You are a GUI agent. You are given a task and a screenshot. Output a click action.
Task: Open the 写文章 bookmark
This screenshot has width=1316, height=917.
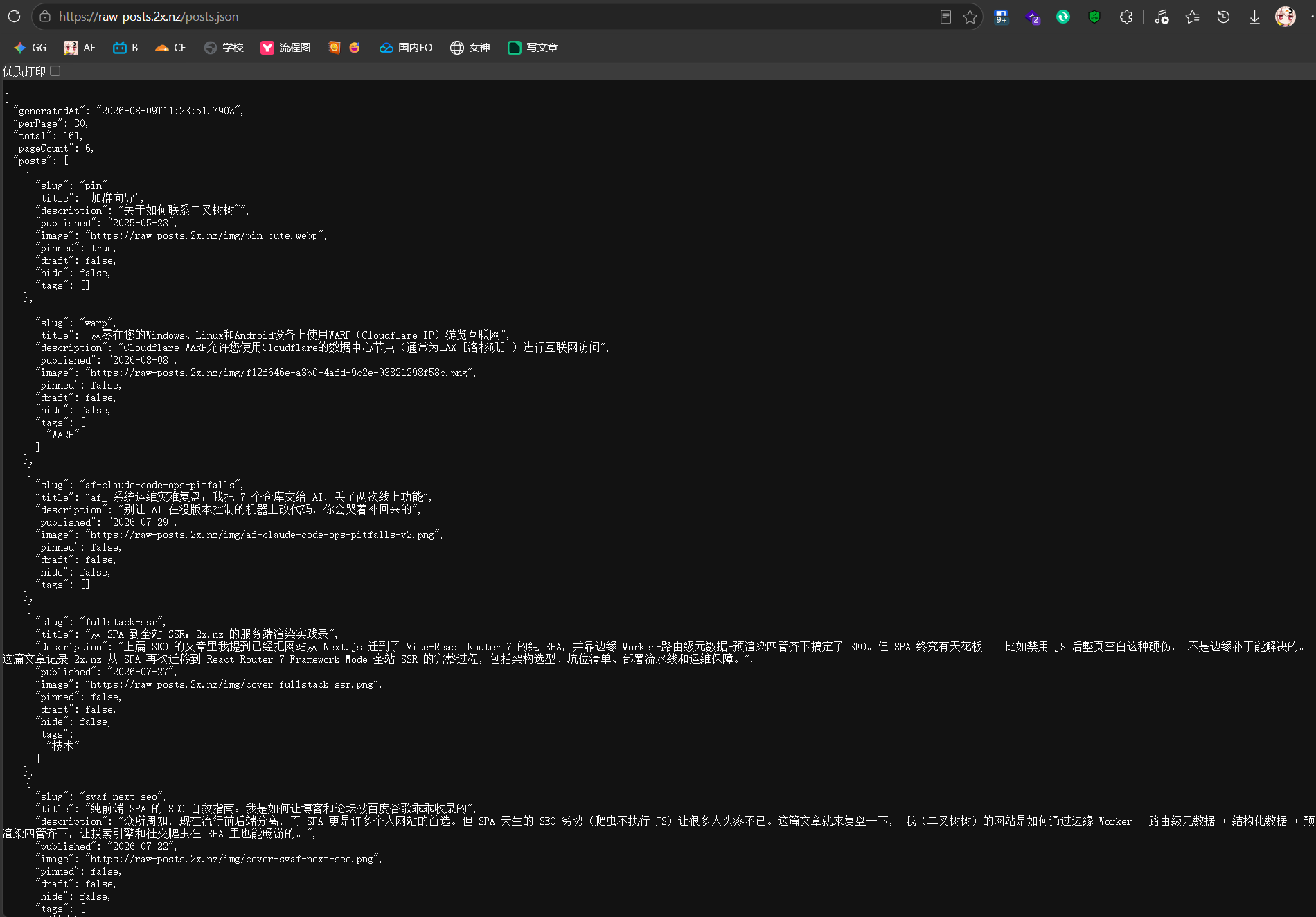pos(533,47)
